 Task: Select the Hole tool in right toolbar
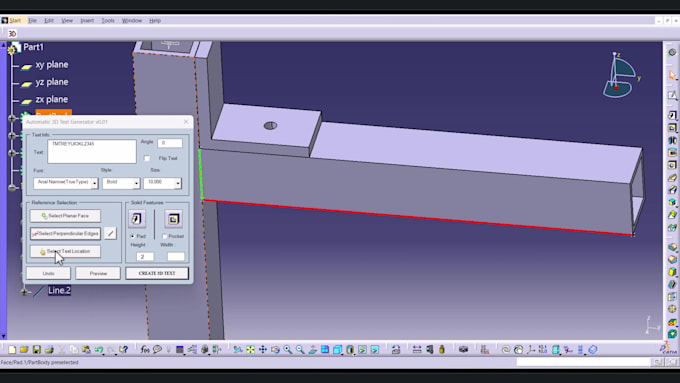click(x=672, y=165)
